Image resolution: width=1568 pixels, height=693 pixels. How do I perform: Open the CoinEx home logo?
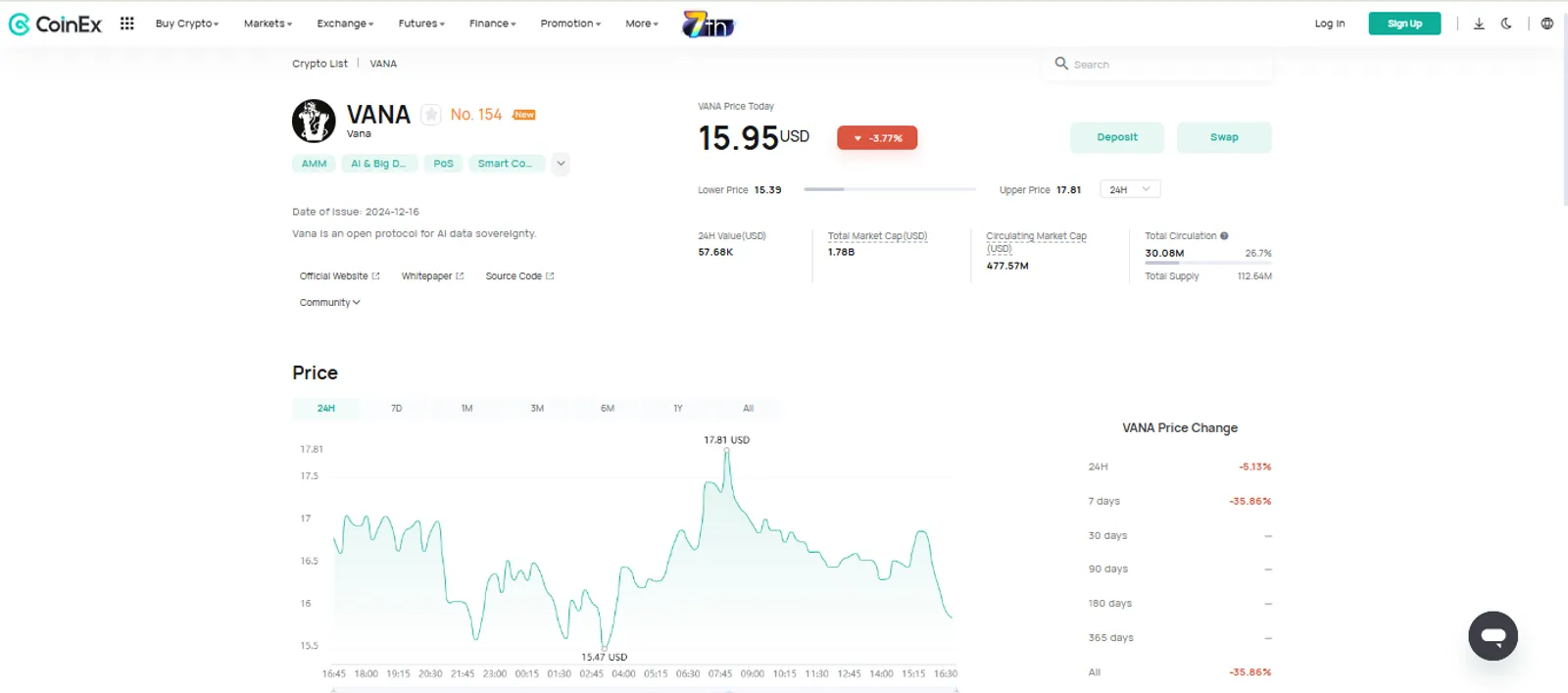(55, 24)
